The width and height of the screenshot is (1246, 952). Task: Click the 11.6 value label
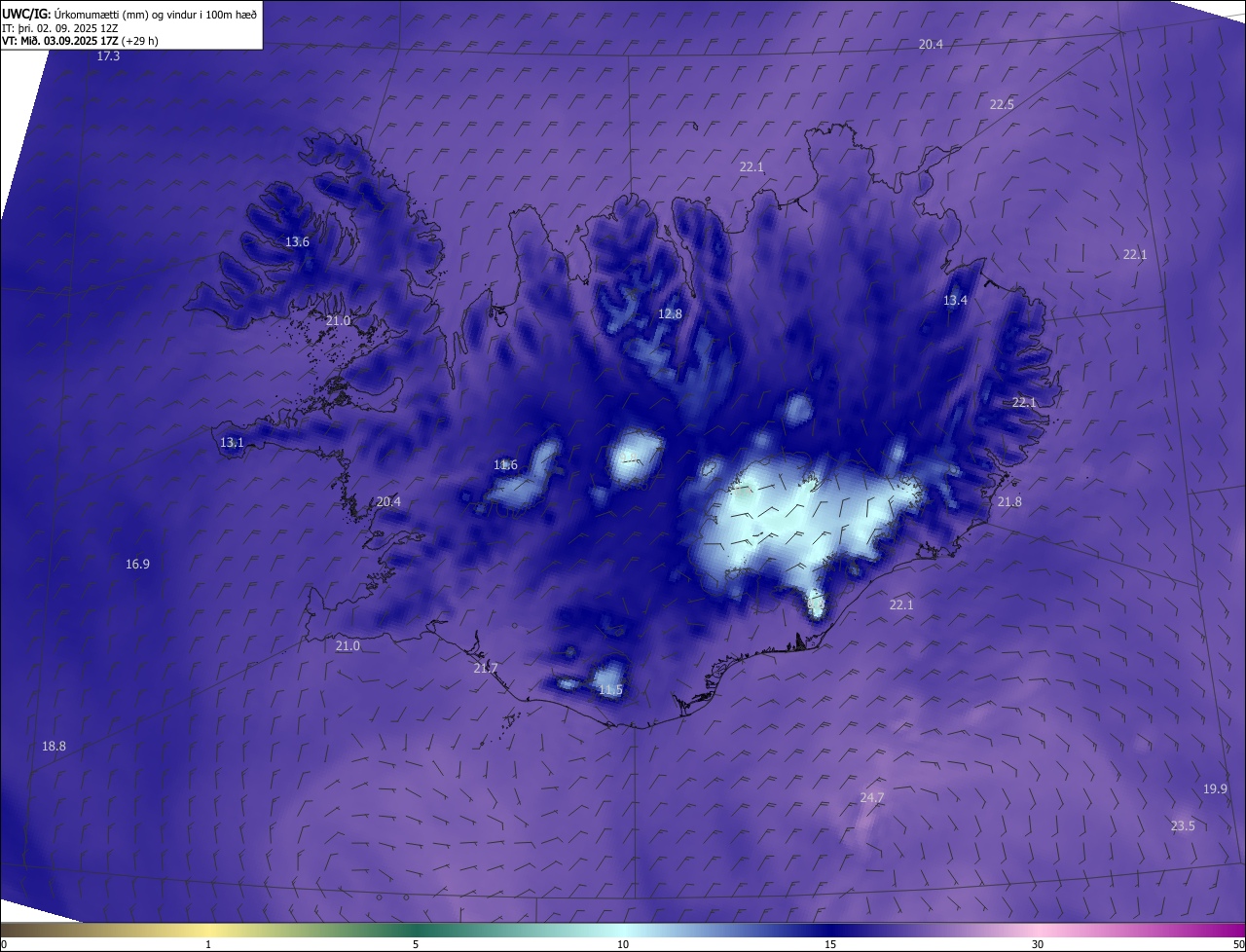tap(505, 464)
